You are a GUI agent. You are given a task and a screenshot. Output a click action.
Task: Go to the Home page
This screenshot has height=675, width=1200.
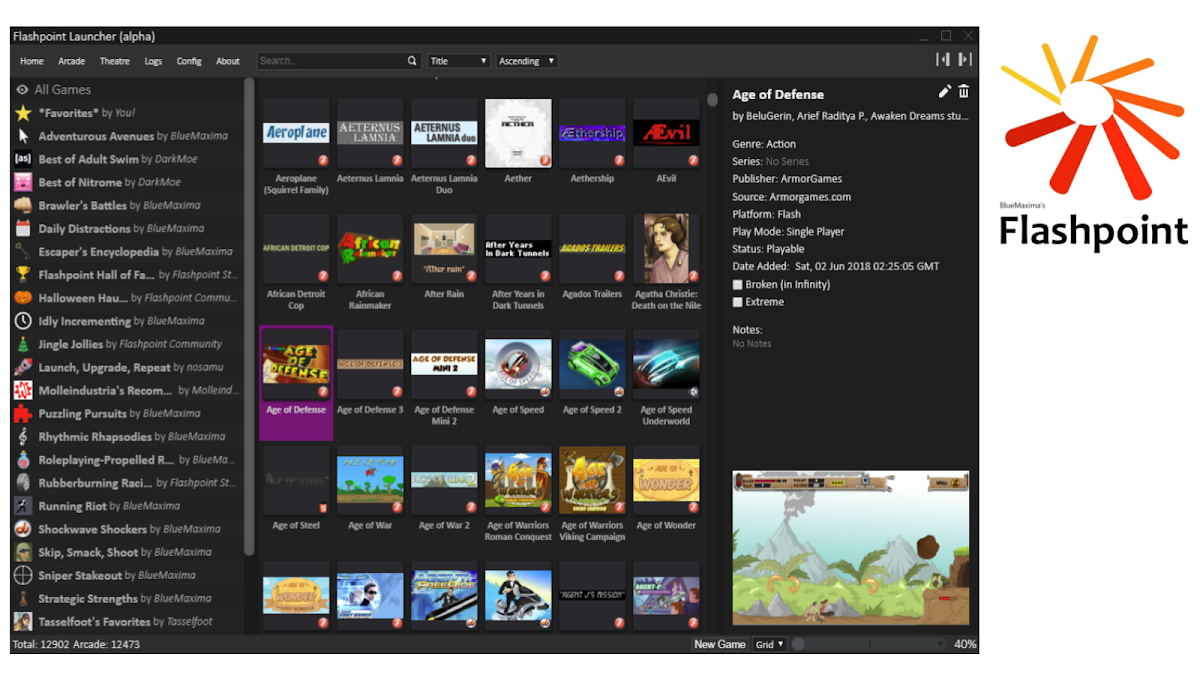coord(32,61)
